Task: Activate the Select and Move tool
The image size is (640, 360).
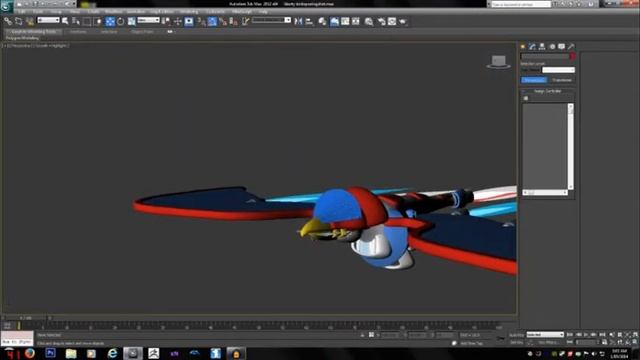Action: 110,21
